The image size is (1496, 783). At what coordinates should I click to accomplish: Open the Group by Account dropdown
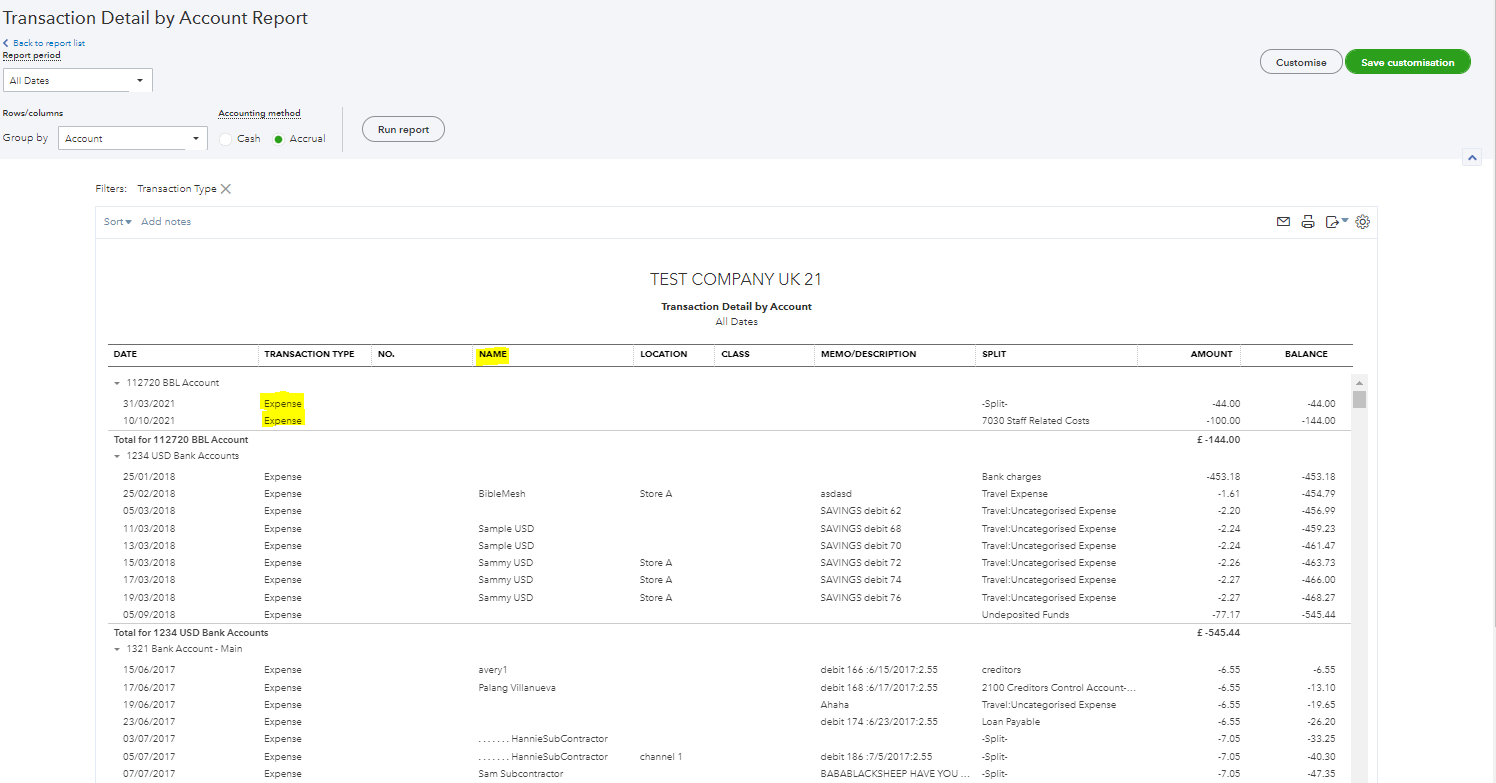133,139
